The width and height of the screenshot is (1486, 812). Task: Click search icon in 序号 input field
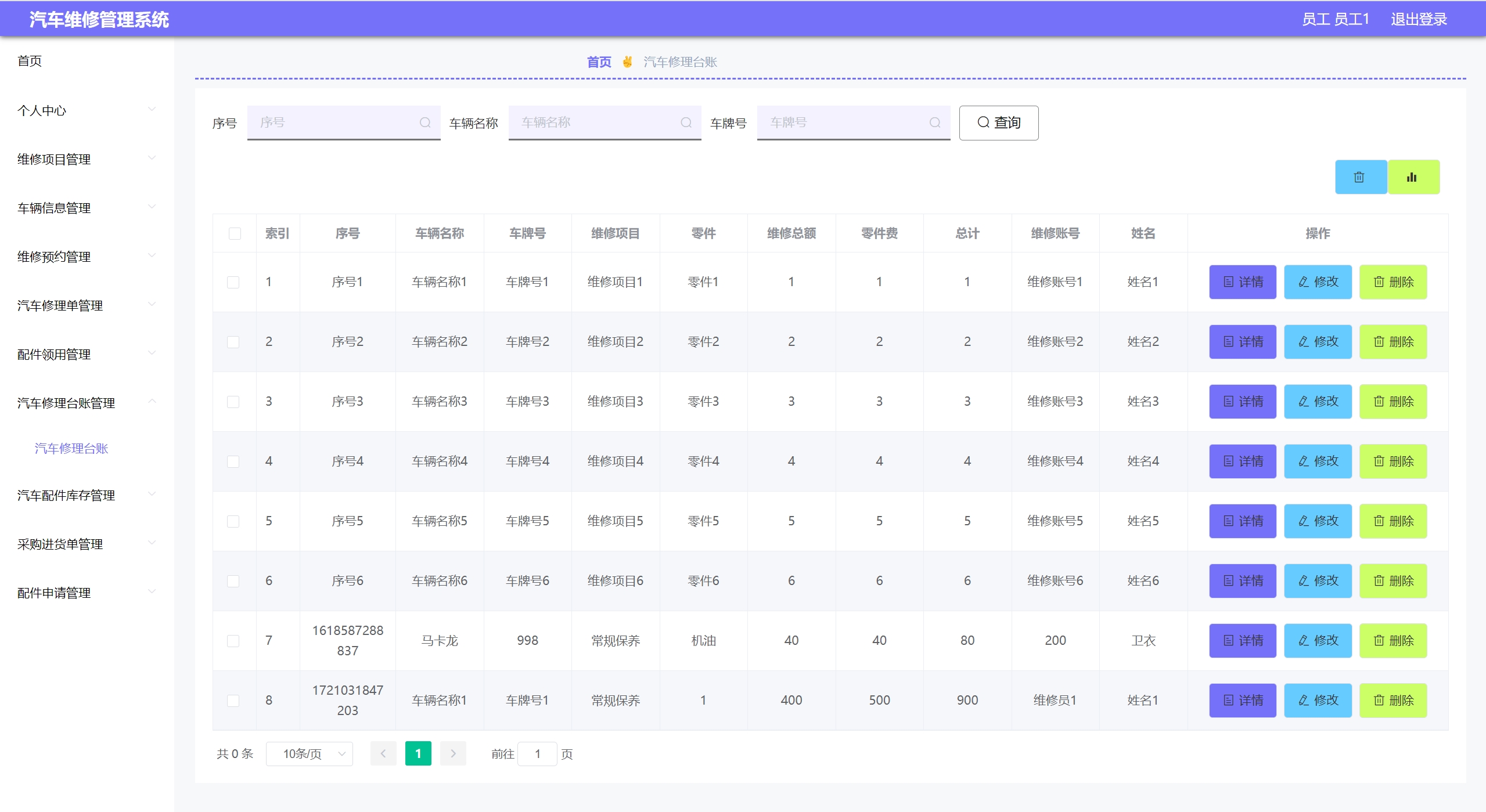pos(425,122)
